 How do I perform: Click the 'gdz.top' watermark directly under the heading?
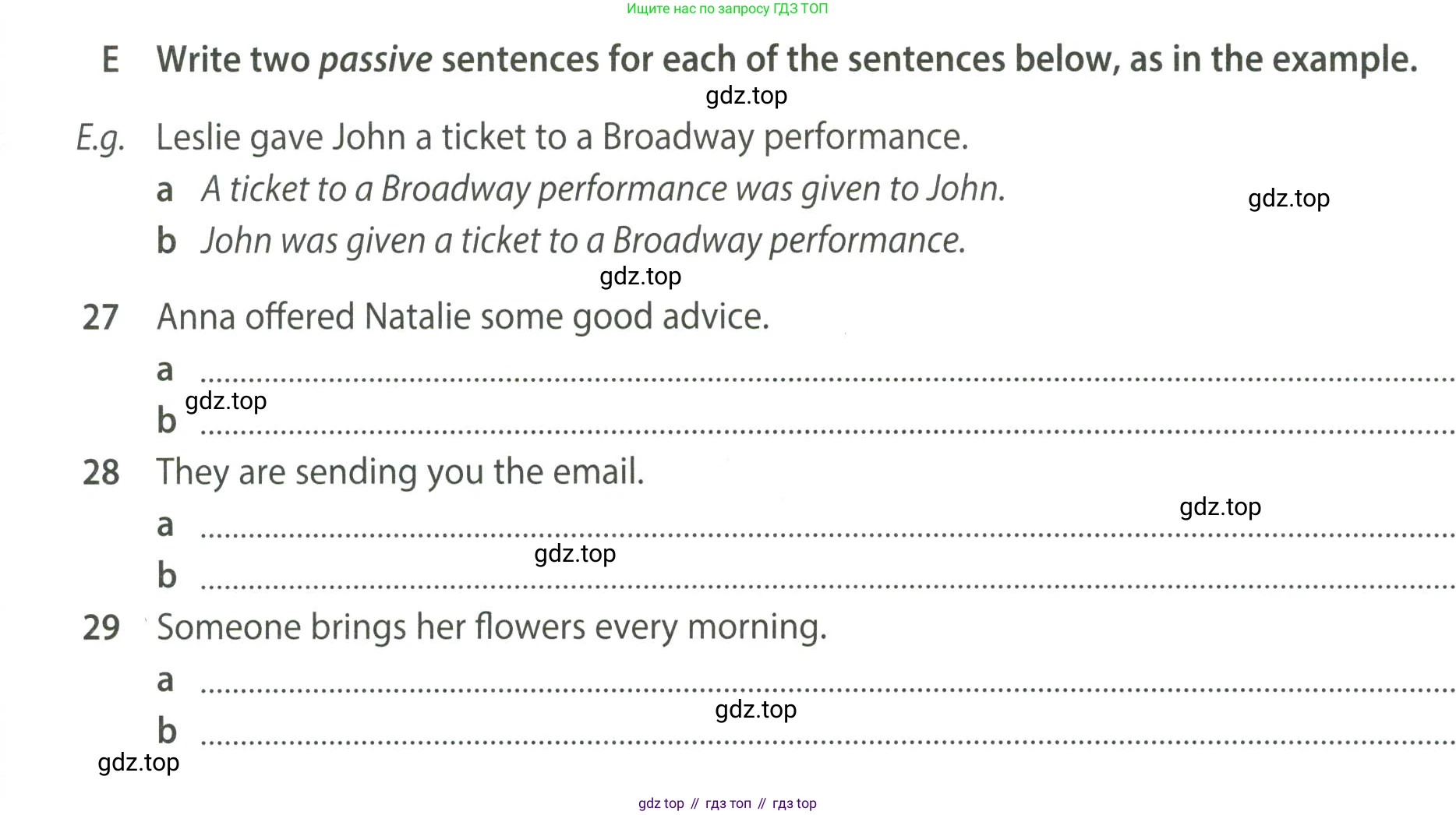[x=746, y=96]
